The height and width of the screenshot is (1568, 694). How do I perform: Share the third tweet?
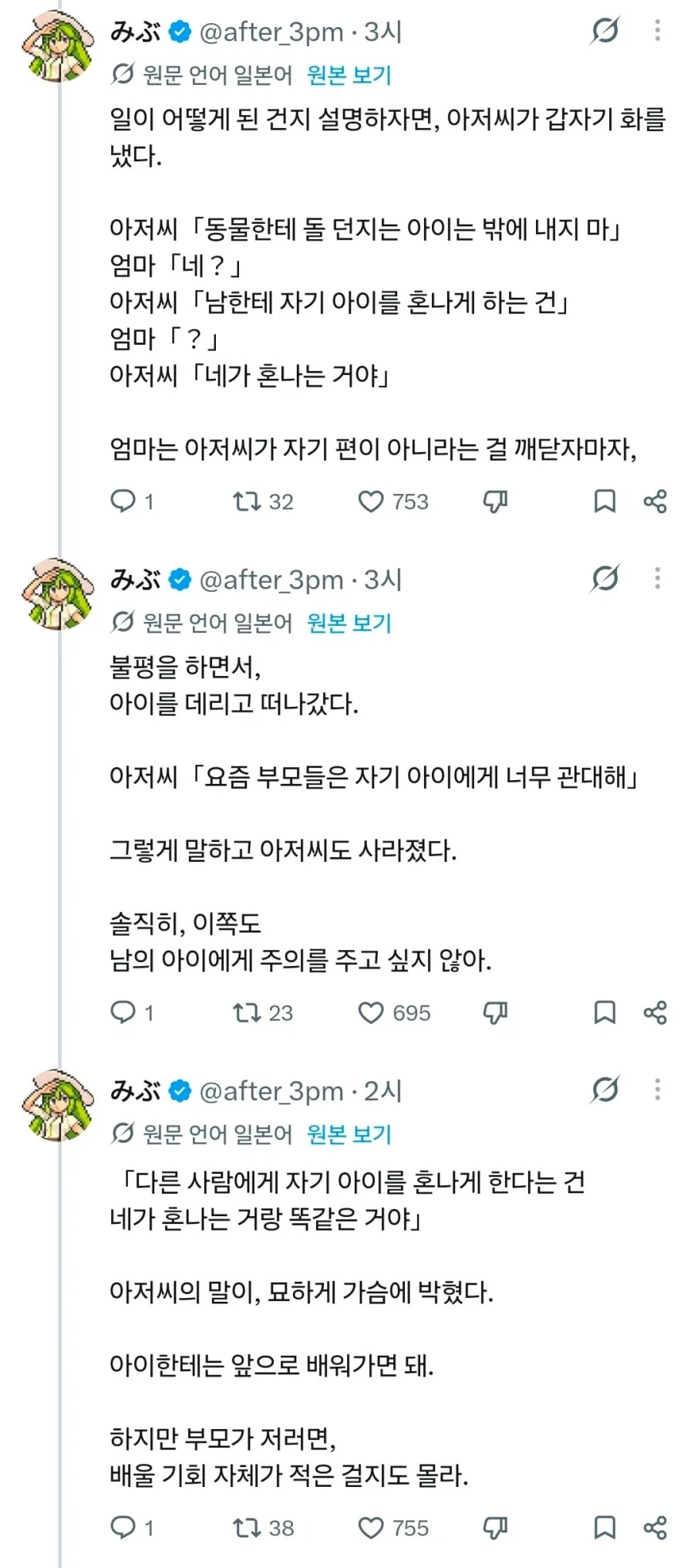(x=655, y=1528)
